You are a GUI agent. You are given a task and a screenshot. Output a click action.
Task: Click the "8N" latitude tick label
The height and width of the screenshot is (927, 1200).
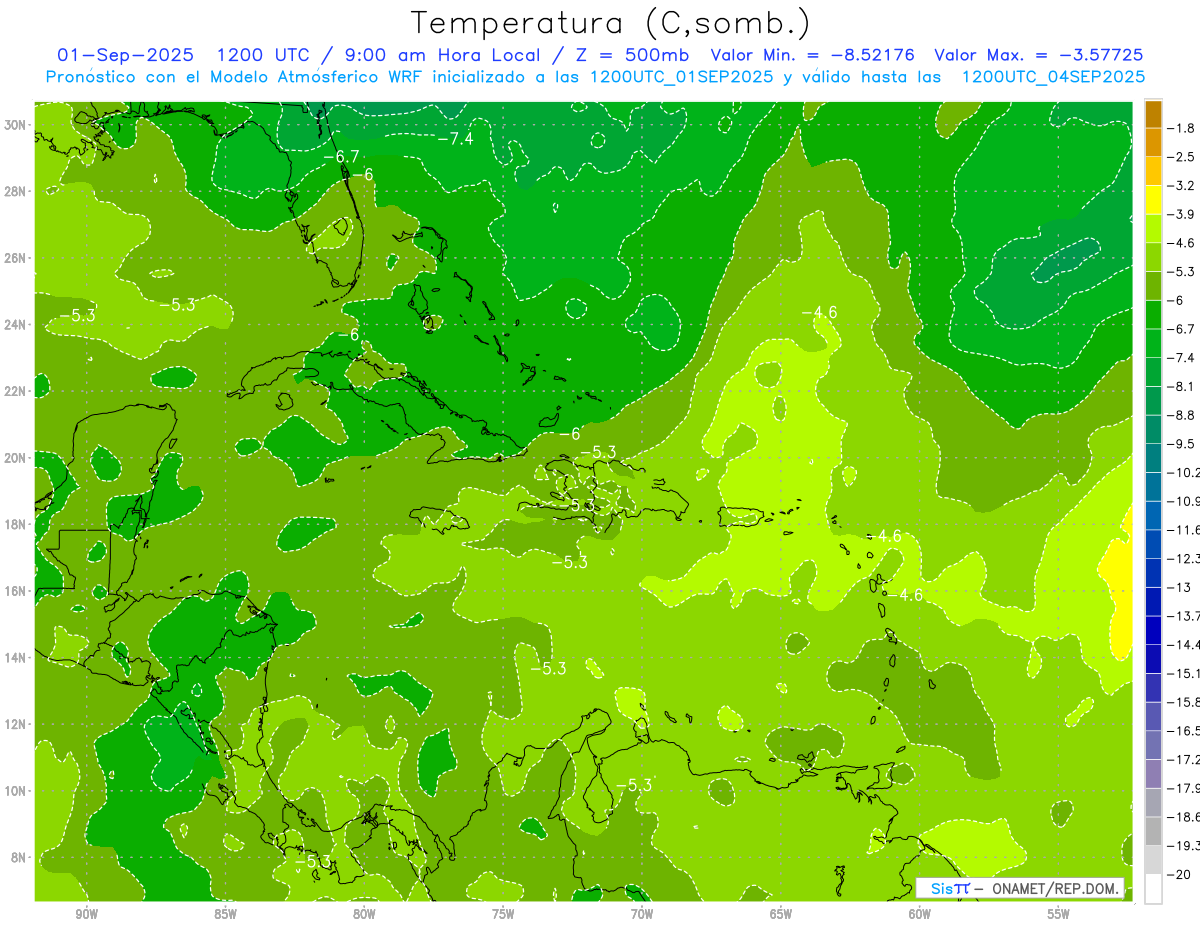(x=19, y=858)
